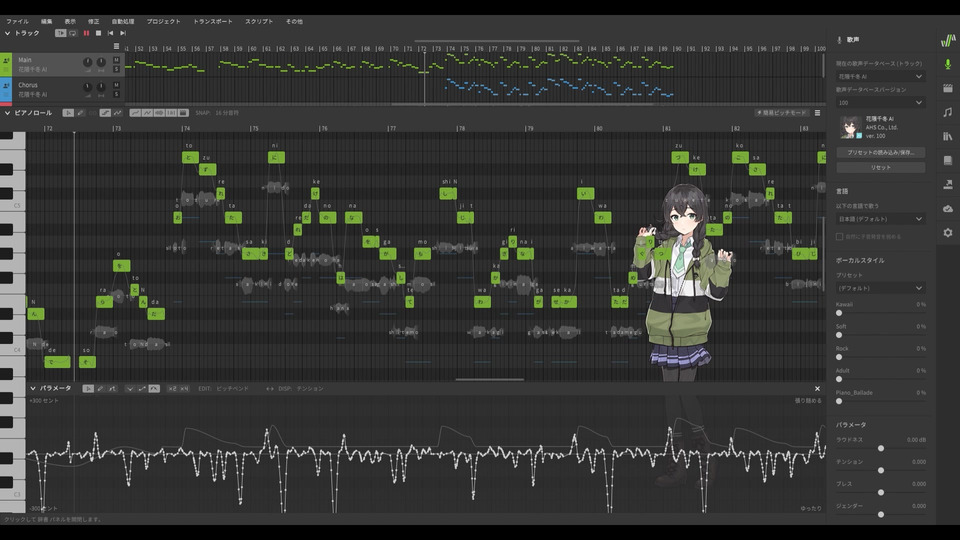
Task: Open voice database version dropdown 100
Action: [880, 102]
